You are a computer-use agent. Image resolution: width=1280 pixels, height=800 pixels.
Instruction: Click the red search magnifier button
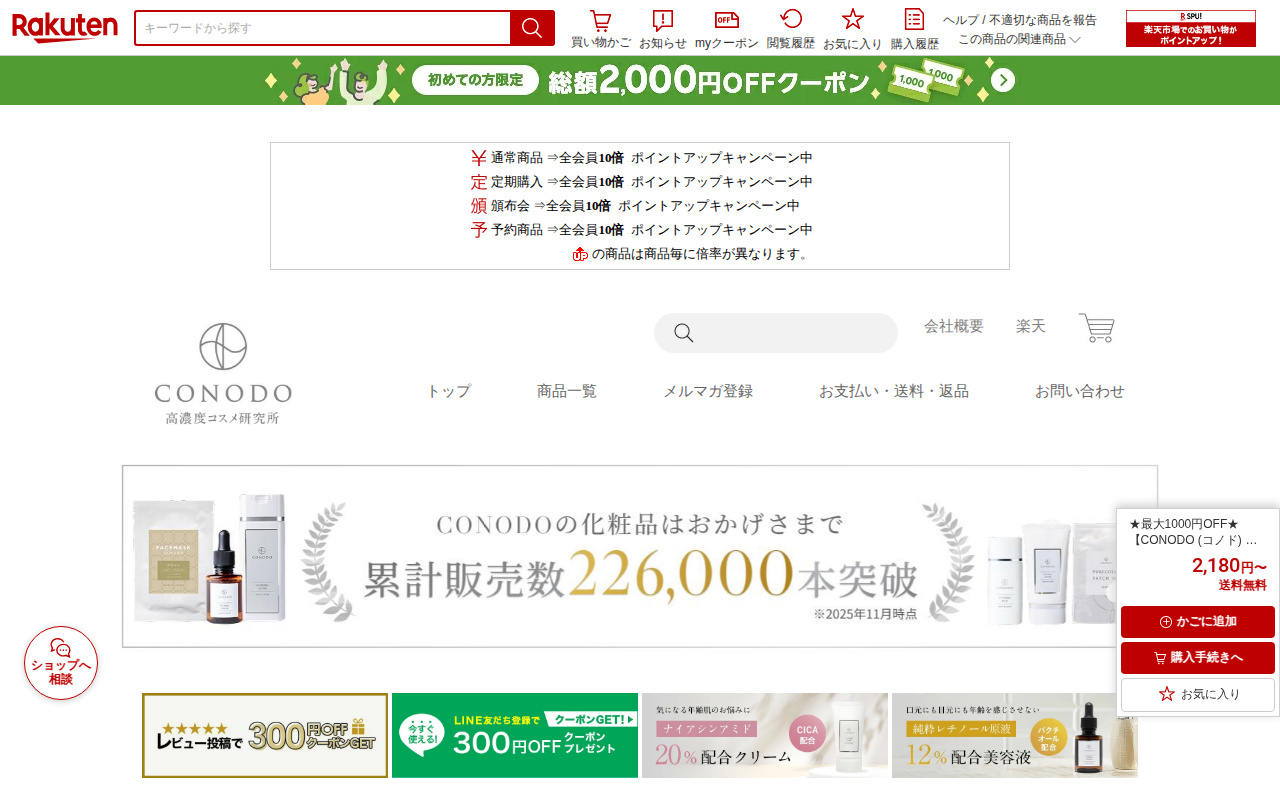(x=532, y=28)
